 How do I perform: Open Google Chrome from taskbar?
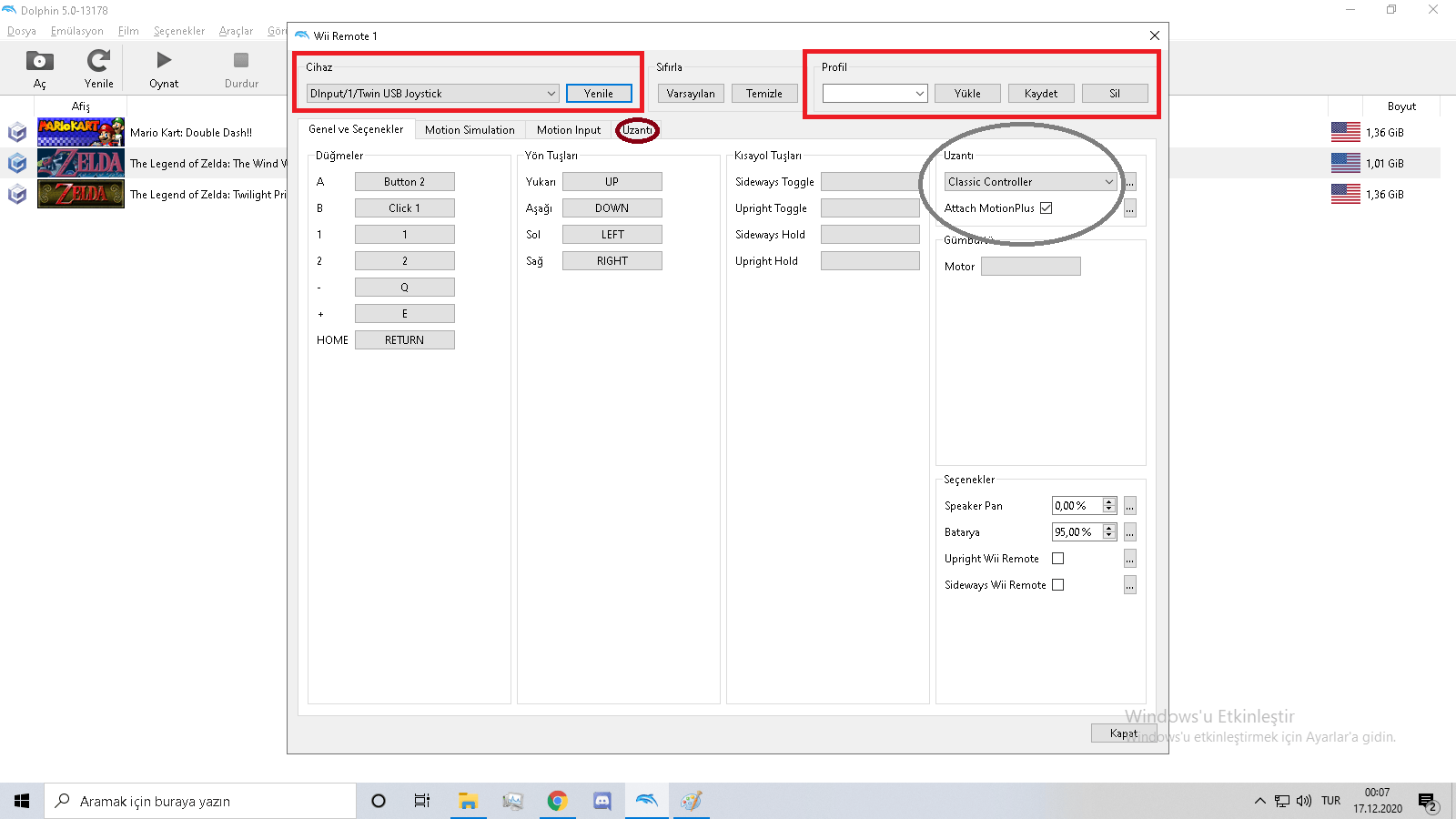point(557,801)
